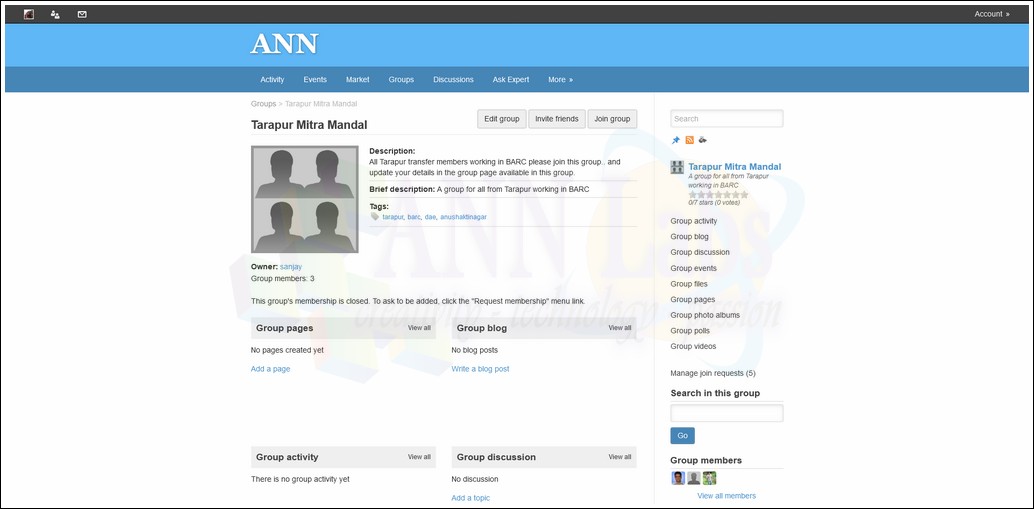1034x509 pixels.
Task: Open the 'Write a blog post' link
Action: pyautogui.click(x=480, y=369)
